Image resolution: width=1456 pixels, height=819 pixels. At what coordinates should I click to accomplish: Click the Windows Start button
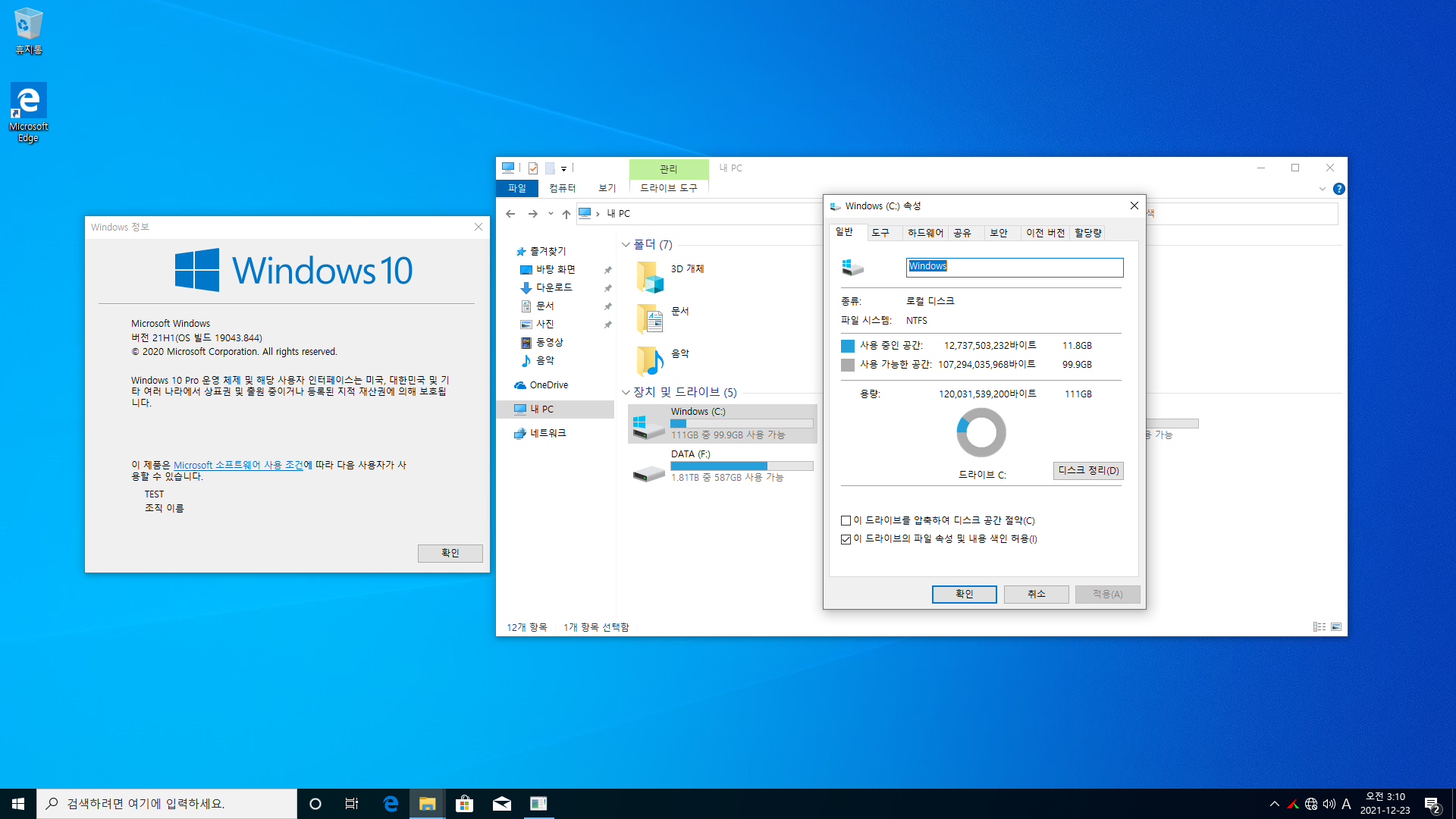pyautogui.click(x=18, y=804)
